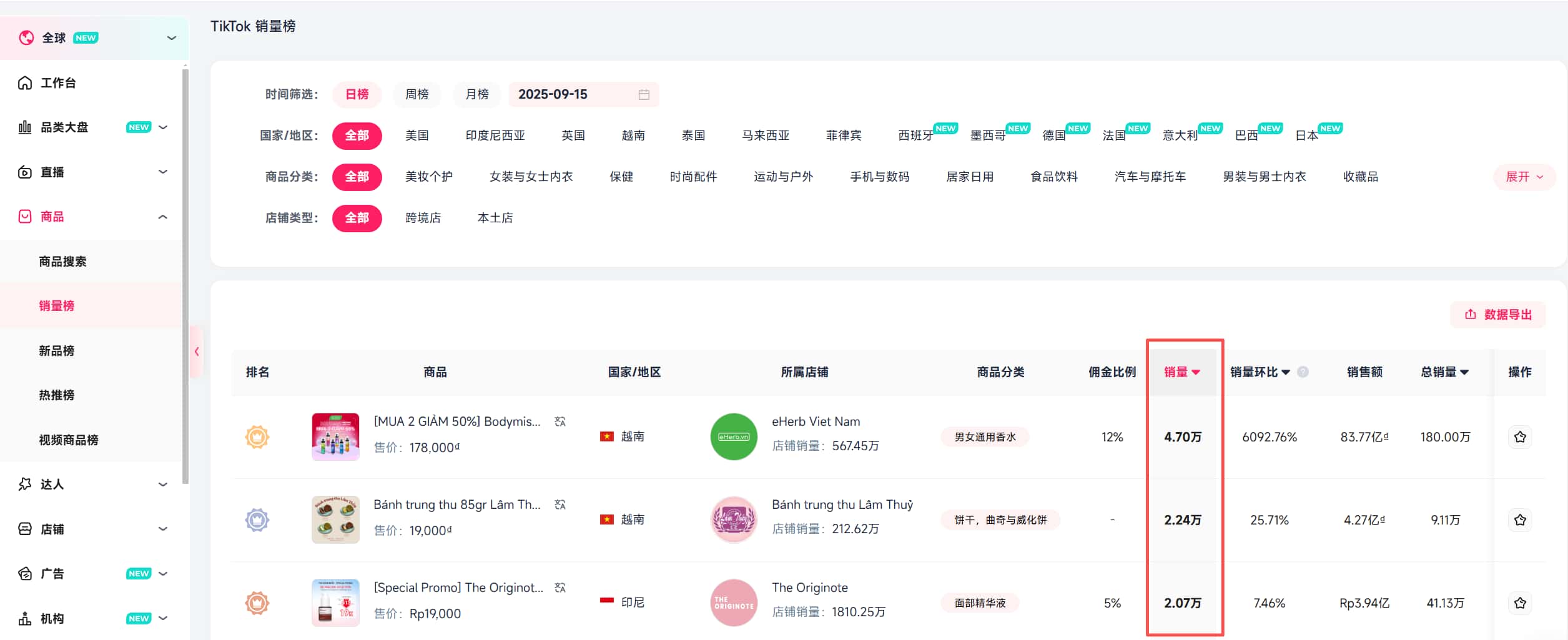Expand the 展开 category list

(1524, 177)
